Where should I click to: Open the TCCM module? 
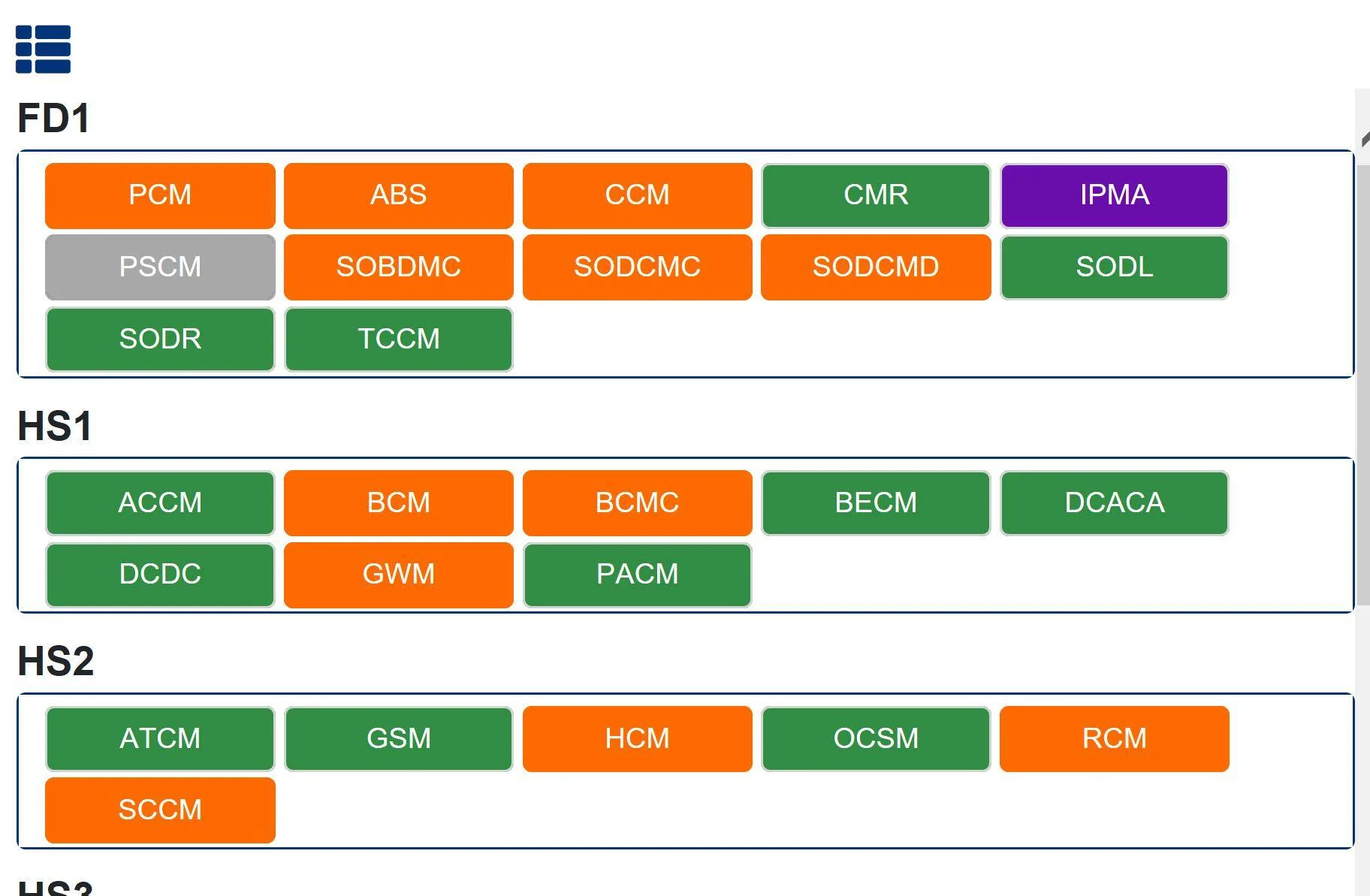coord(398,339)
